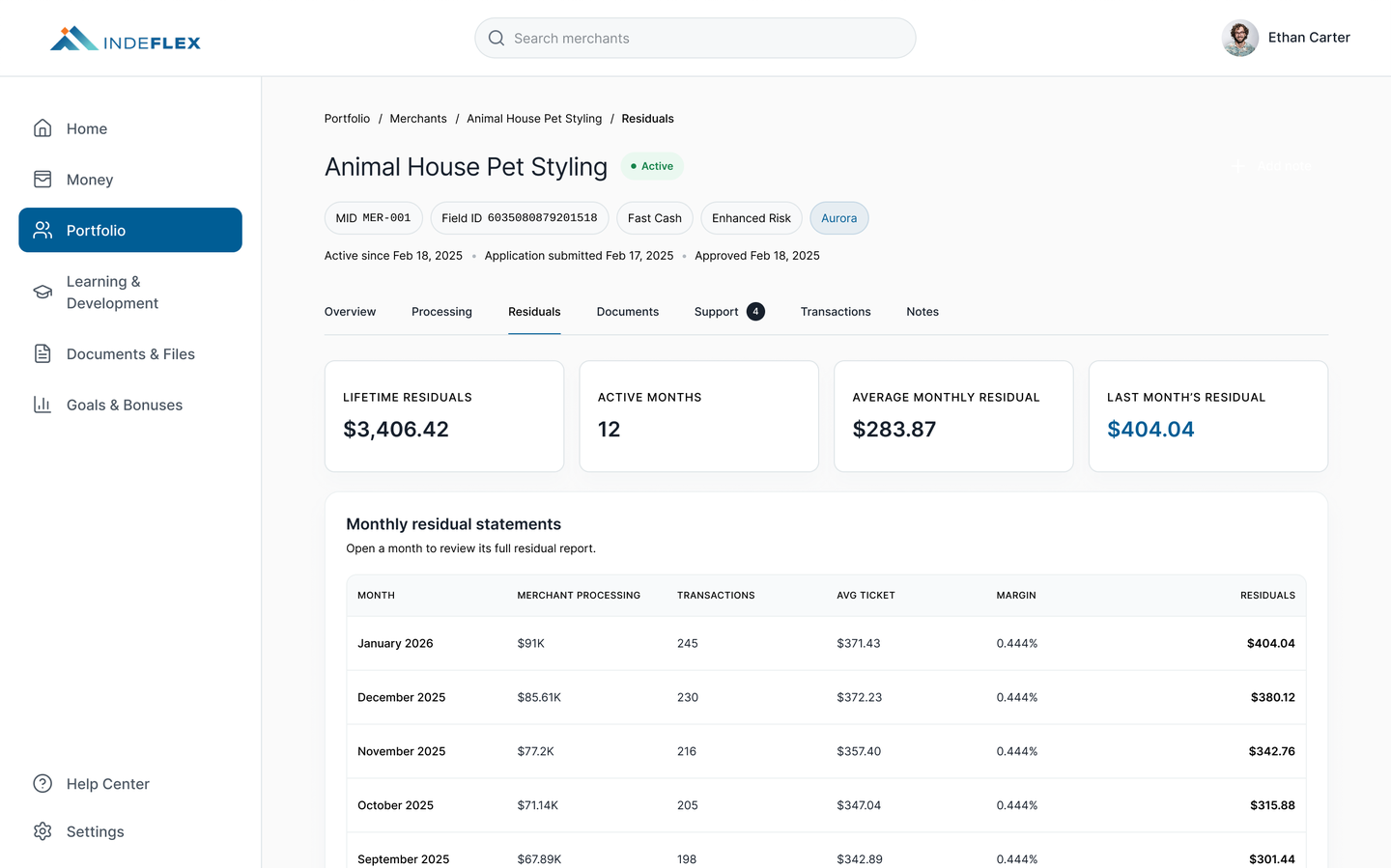Click the RESIDUALS column header
The width and height of the screenshot is (1391, 868).
tap(1267, 596)
